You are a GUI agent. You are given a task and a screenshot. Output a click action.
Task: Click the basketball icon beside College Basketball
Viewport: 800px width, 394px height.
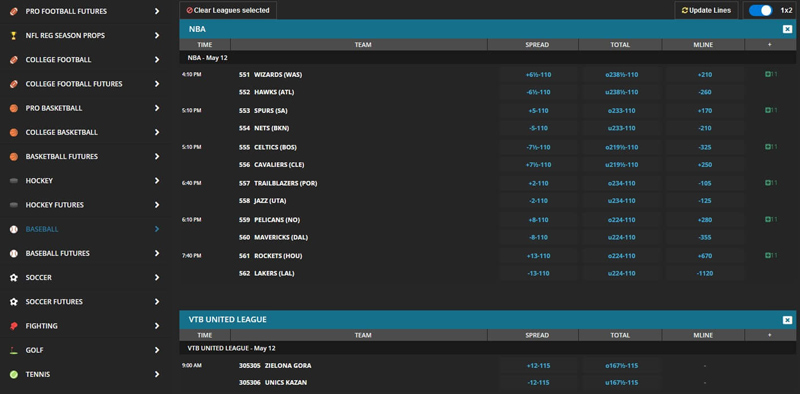[x=14, y=132]
